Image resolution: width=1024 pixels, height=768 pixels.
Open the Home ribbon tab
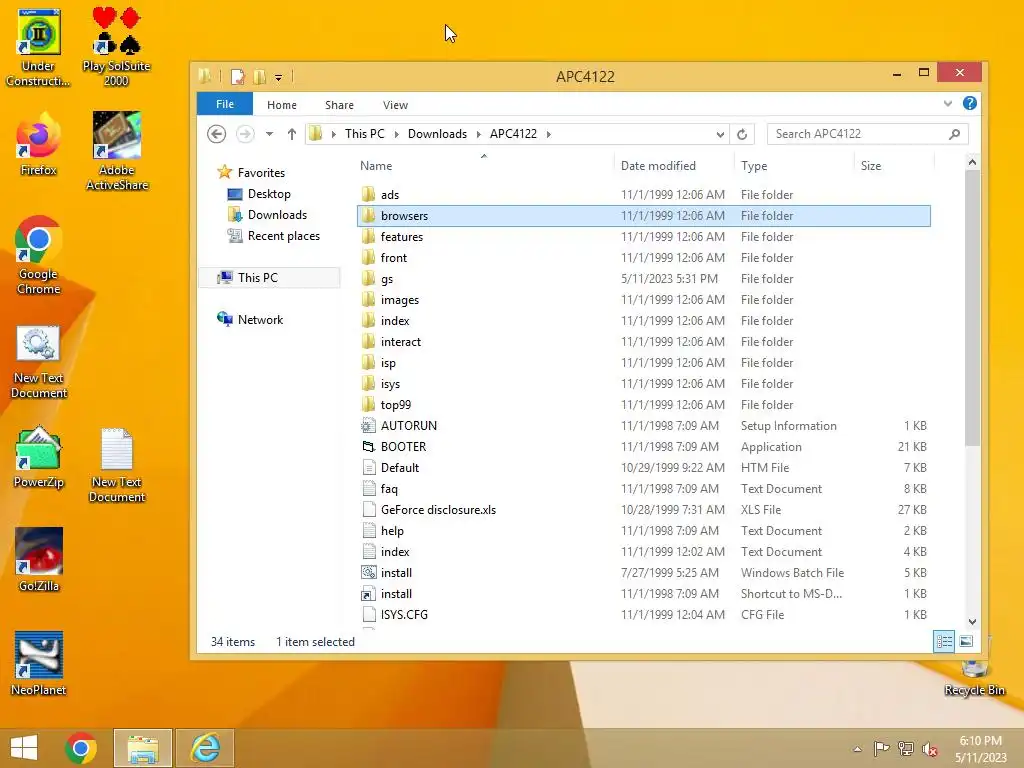pos(281,105)
